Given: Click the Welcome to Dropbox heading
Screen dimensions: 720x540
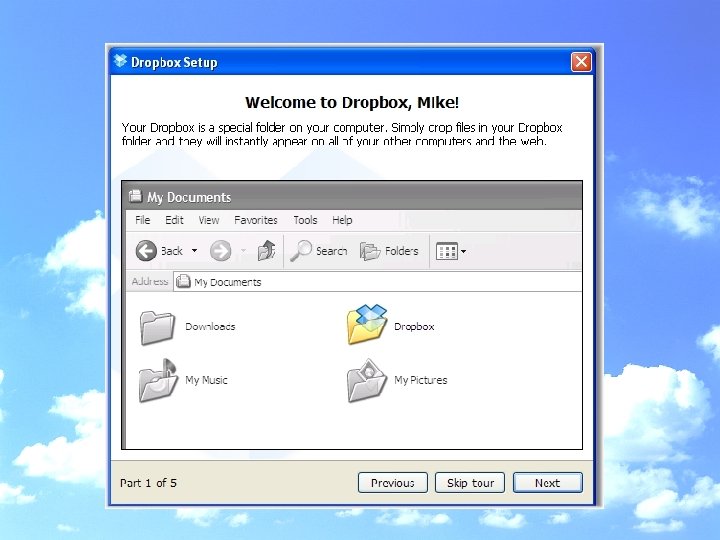Looking at the screenshot, I should pyautogui.click(x=352, y=102).
